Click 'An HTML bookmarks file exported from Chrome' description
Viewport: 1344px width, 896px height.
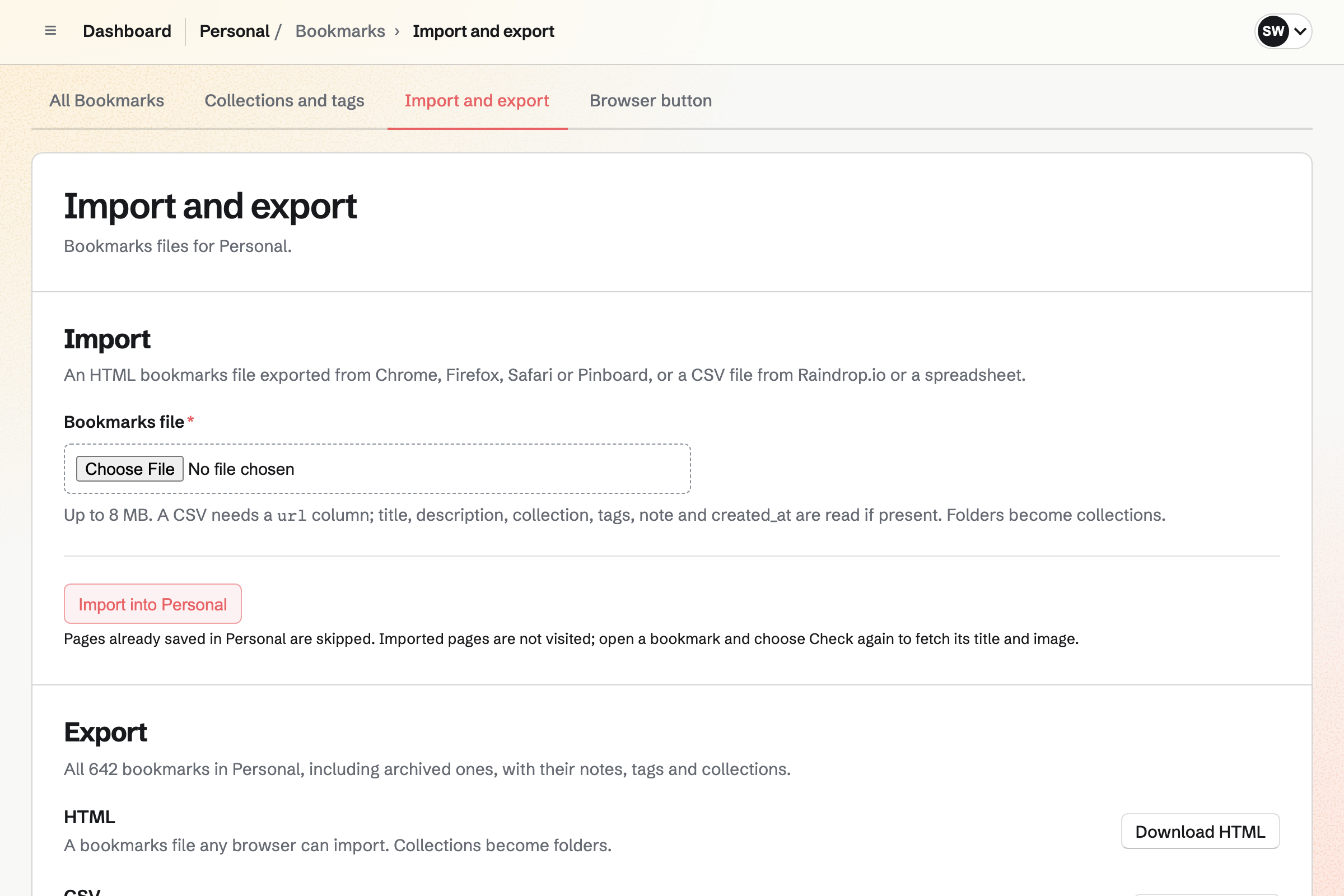[x=544, y=375]
